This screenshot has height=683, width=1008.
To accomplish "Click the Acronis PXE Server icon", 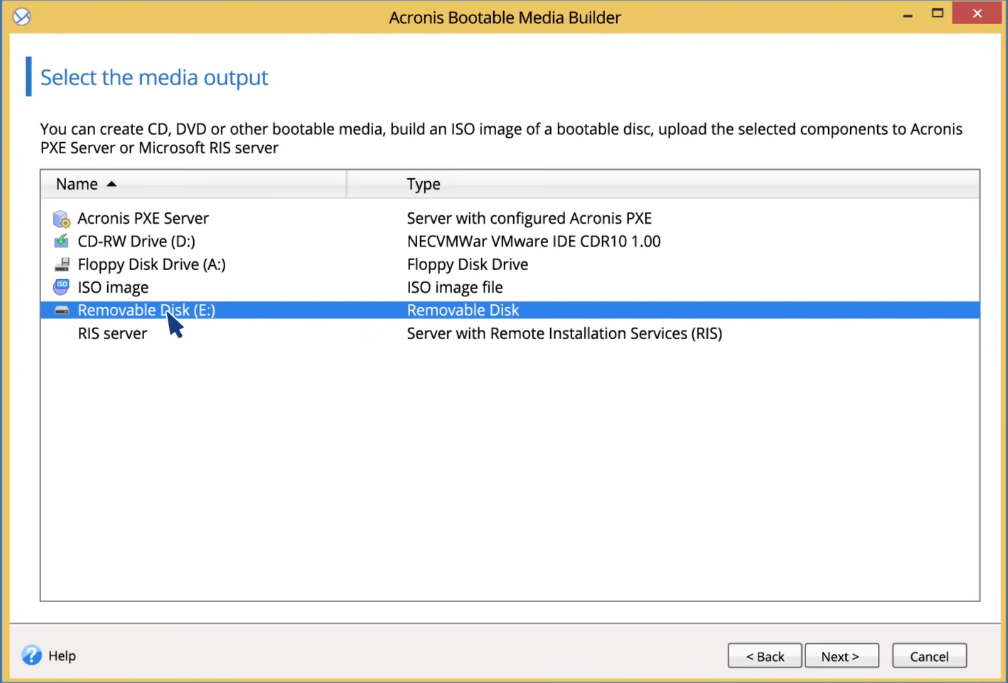I will [x=62, y=219].
